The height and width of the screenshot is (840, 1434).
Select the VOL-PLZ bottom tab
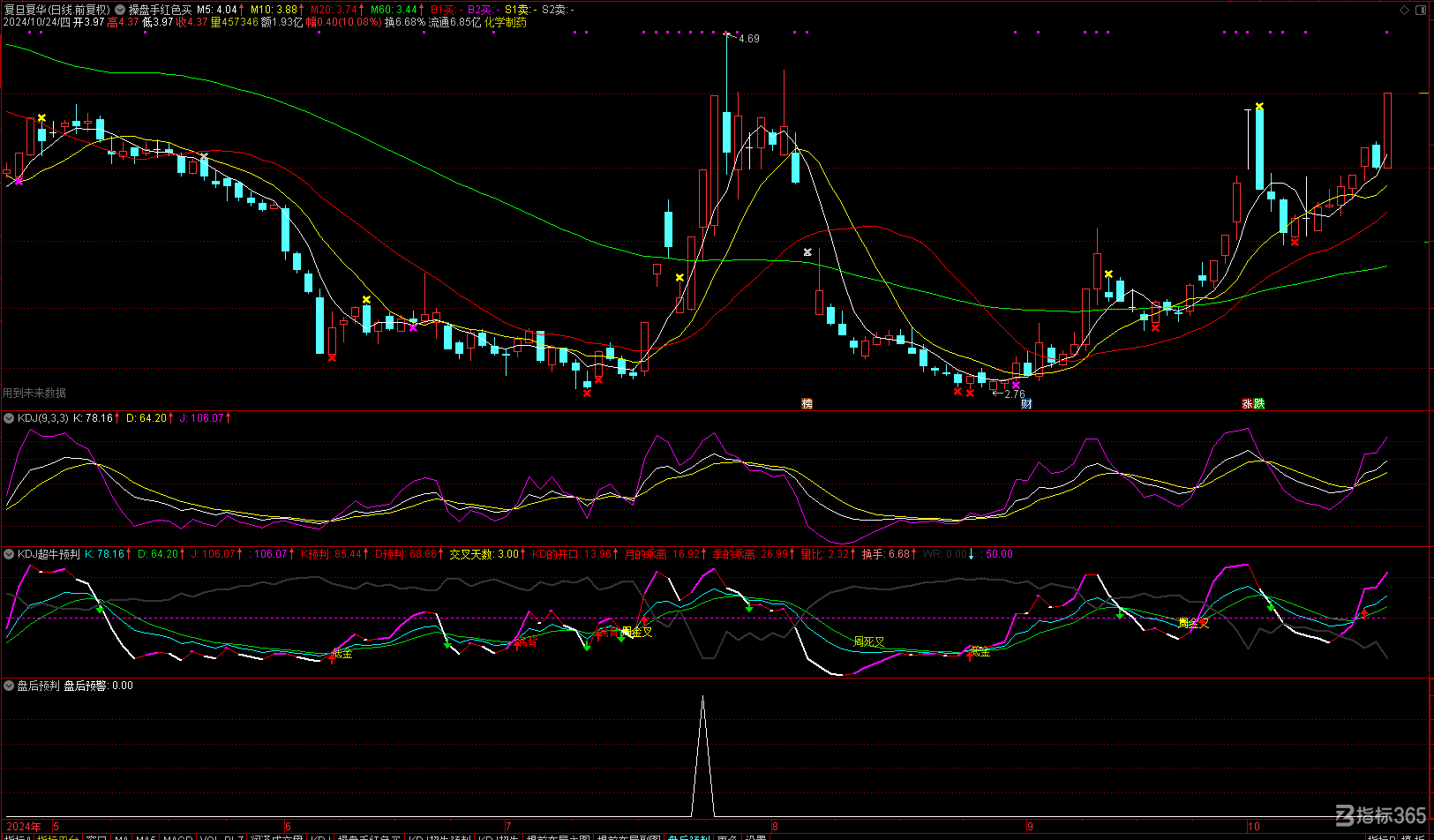pyautogui.click(x=221, y=837)
